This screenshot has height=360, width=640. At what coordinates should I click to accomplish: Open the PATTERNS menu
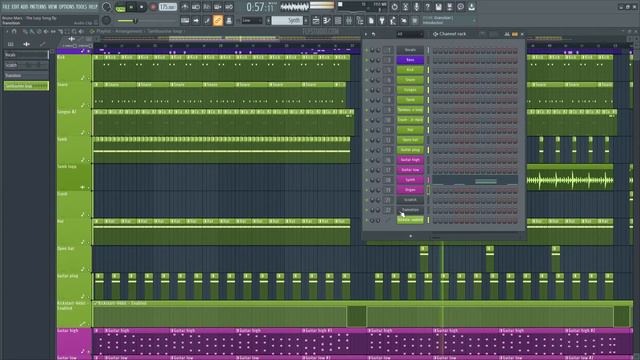coord(38,7)
